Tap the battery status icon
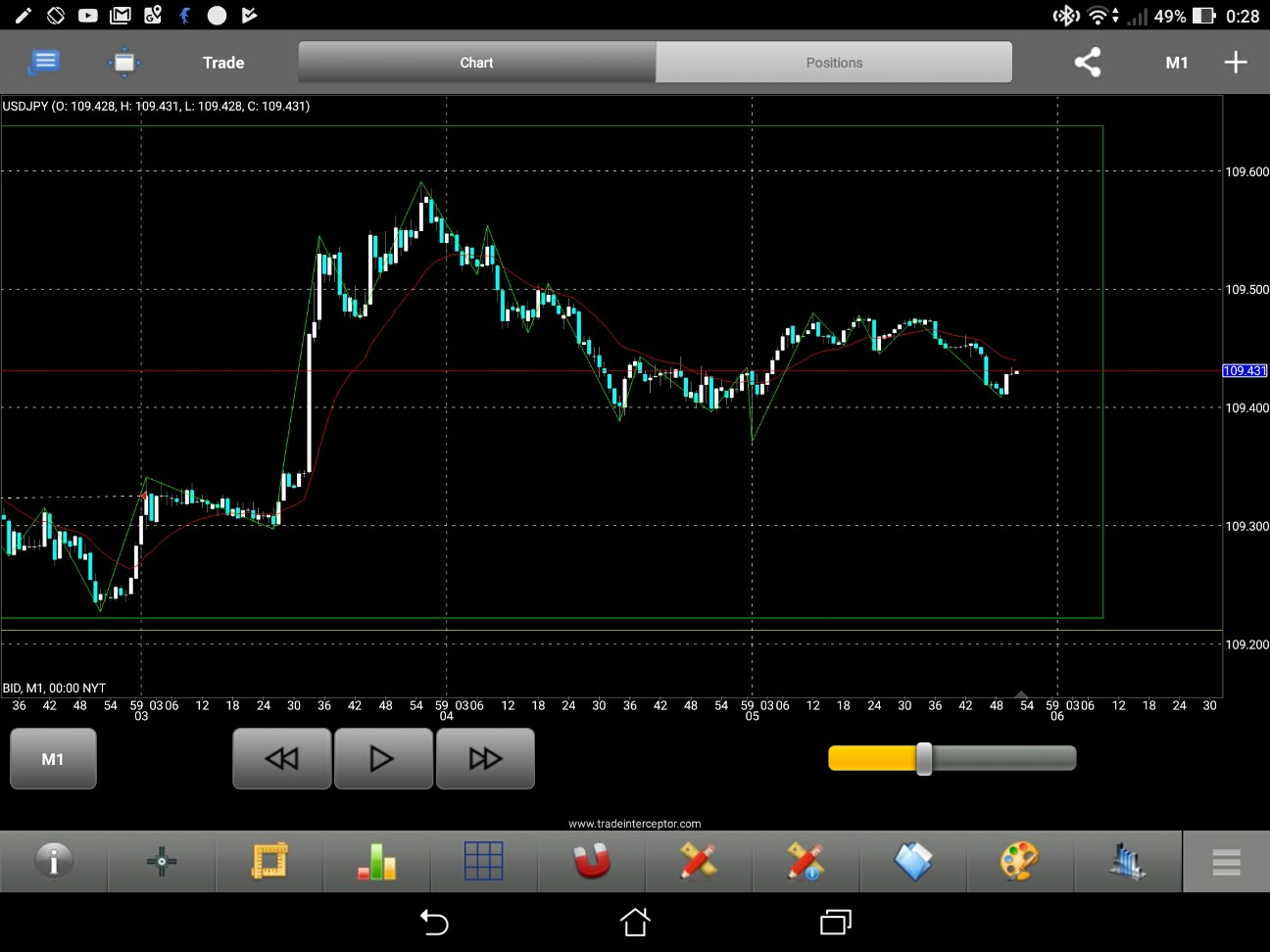This screenshot has width=1270, height=952. [x=1203, y=16]
